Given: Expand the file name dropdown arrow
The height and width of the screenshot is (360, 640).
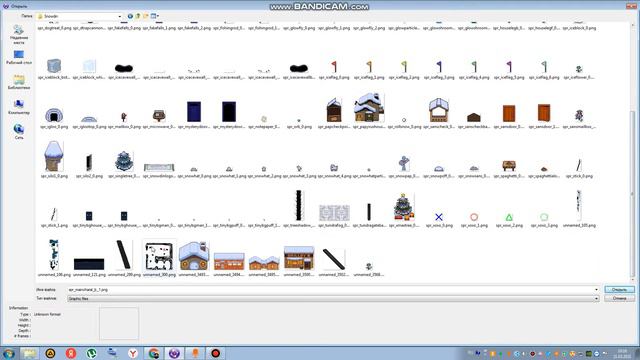Looking at the screenshot, I should [596, 290].
